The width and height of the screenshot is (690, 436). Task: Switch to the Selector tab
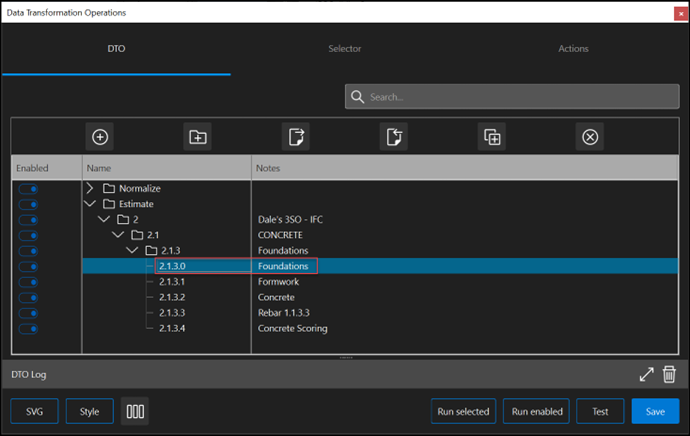coord(345,49)
